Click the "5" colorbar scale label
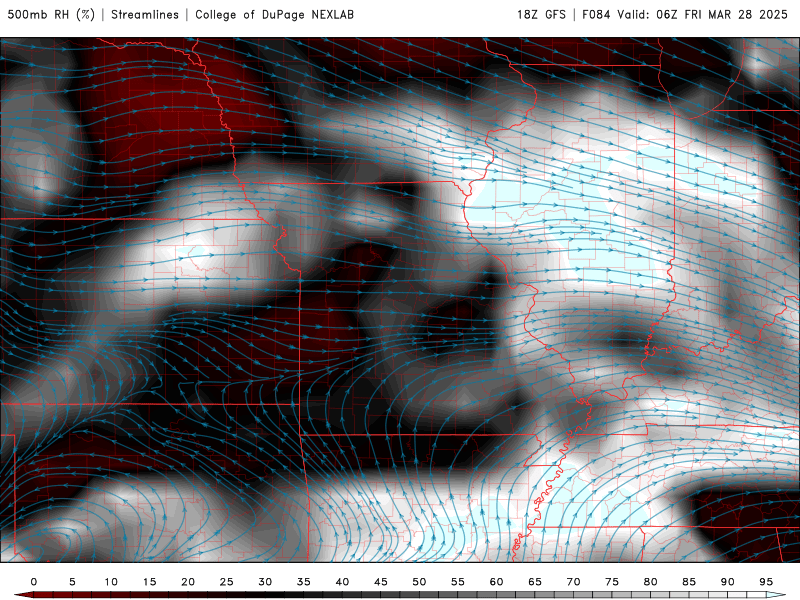 (72, 582)
